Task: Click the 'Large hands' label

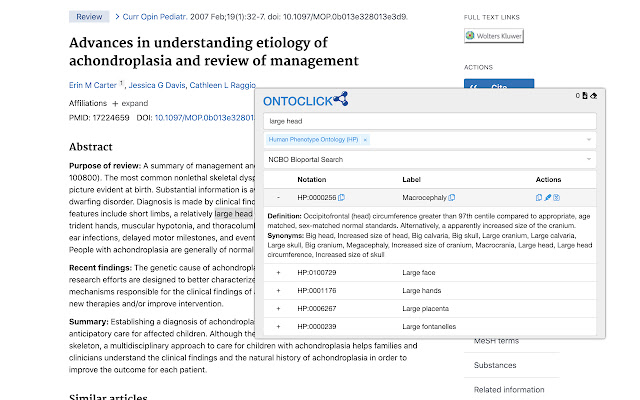Action: pyautogui.click(x=421, y=291)
